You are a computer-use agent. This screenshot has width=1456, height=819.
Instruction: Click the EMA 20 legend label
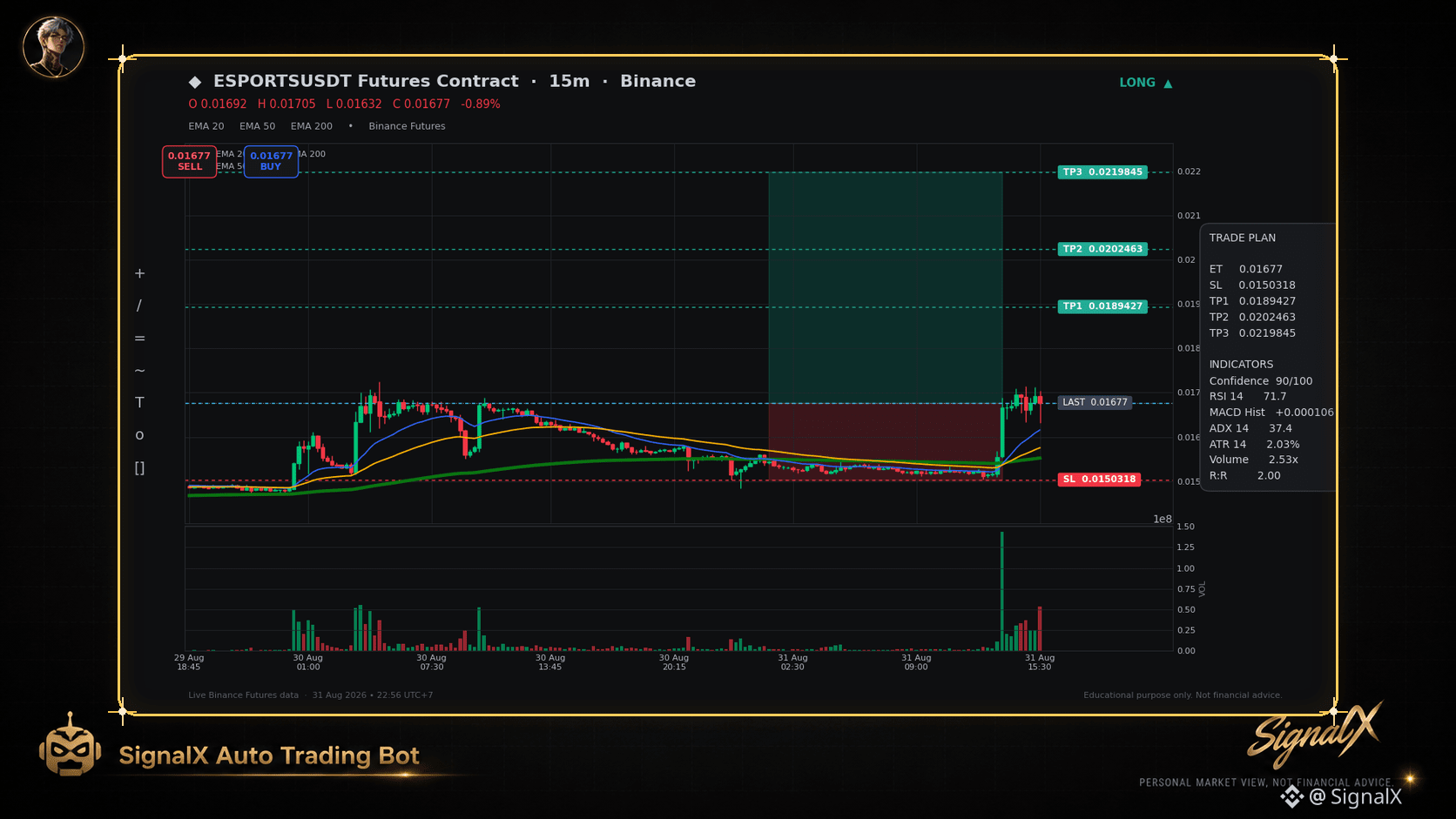tap(206, 126)
